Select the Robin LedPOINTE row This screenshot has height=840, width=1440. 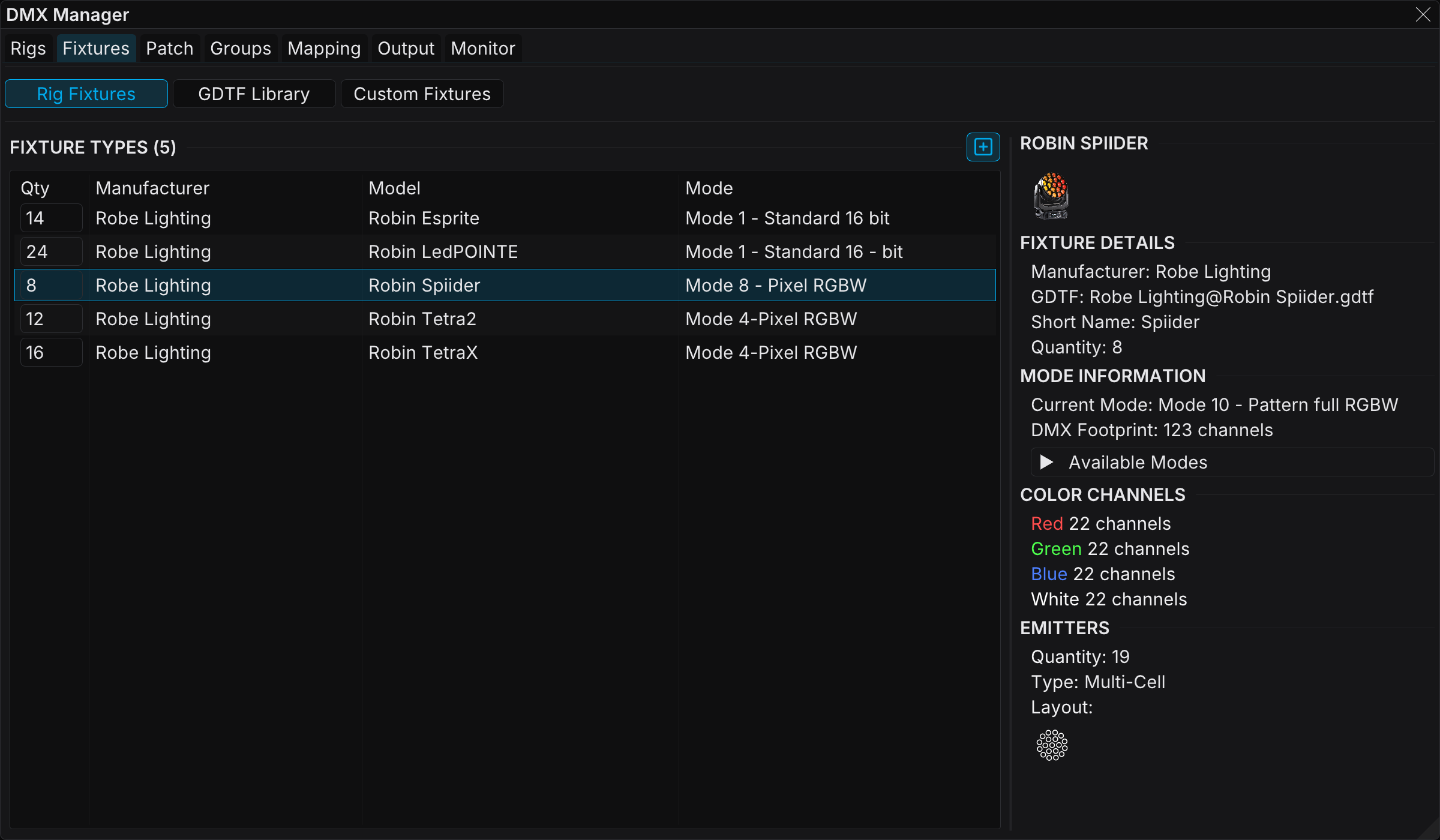(505, 251)
